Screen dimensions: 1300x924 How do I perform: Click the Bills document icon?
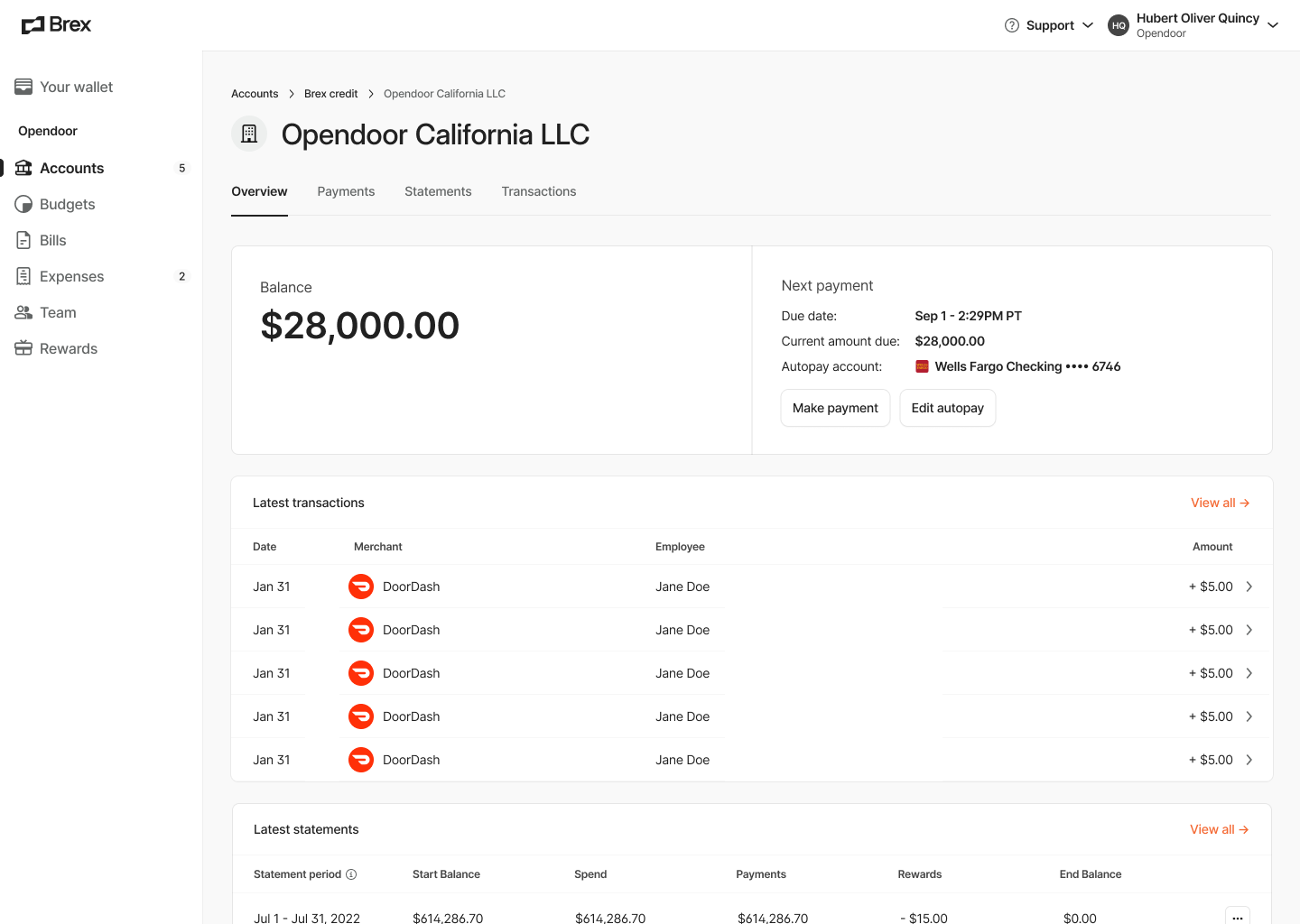pyautogui.click(x=23, y=240)
